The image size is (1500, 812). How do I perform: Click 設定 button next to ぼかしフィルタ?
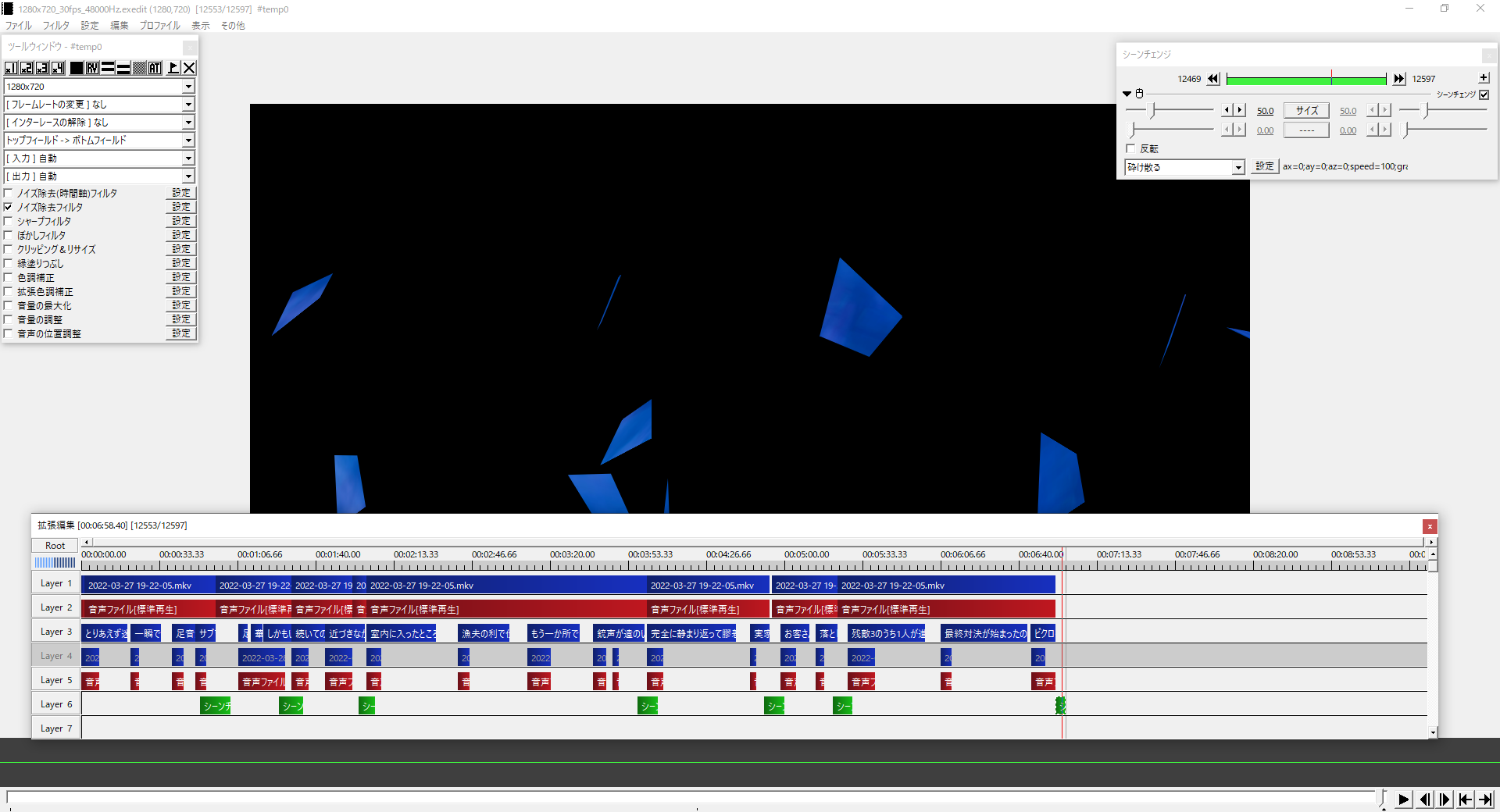181,235
